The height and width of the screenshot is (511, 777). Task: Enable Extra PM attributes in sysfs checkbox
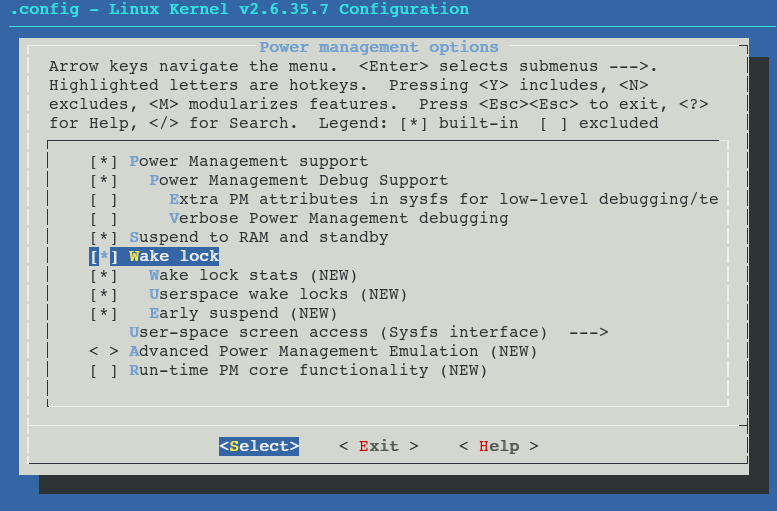tap(104, 200)
